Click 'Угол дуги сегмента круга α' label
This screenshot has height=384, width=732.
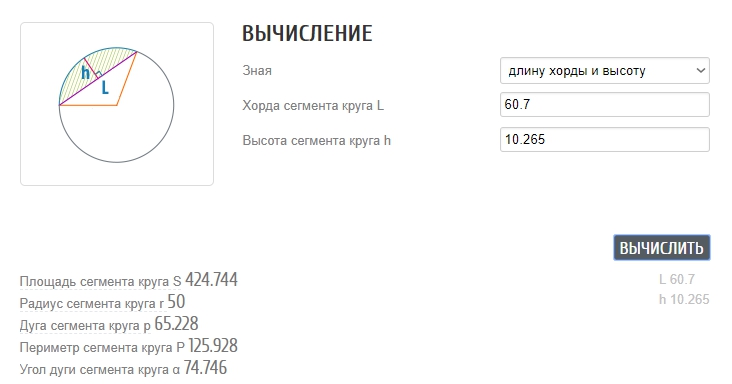coord(99,370)
